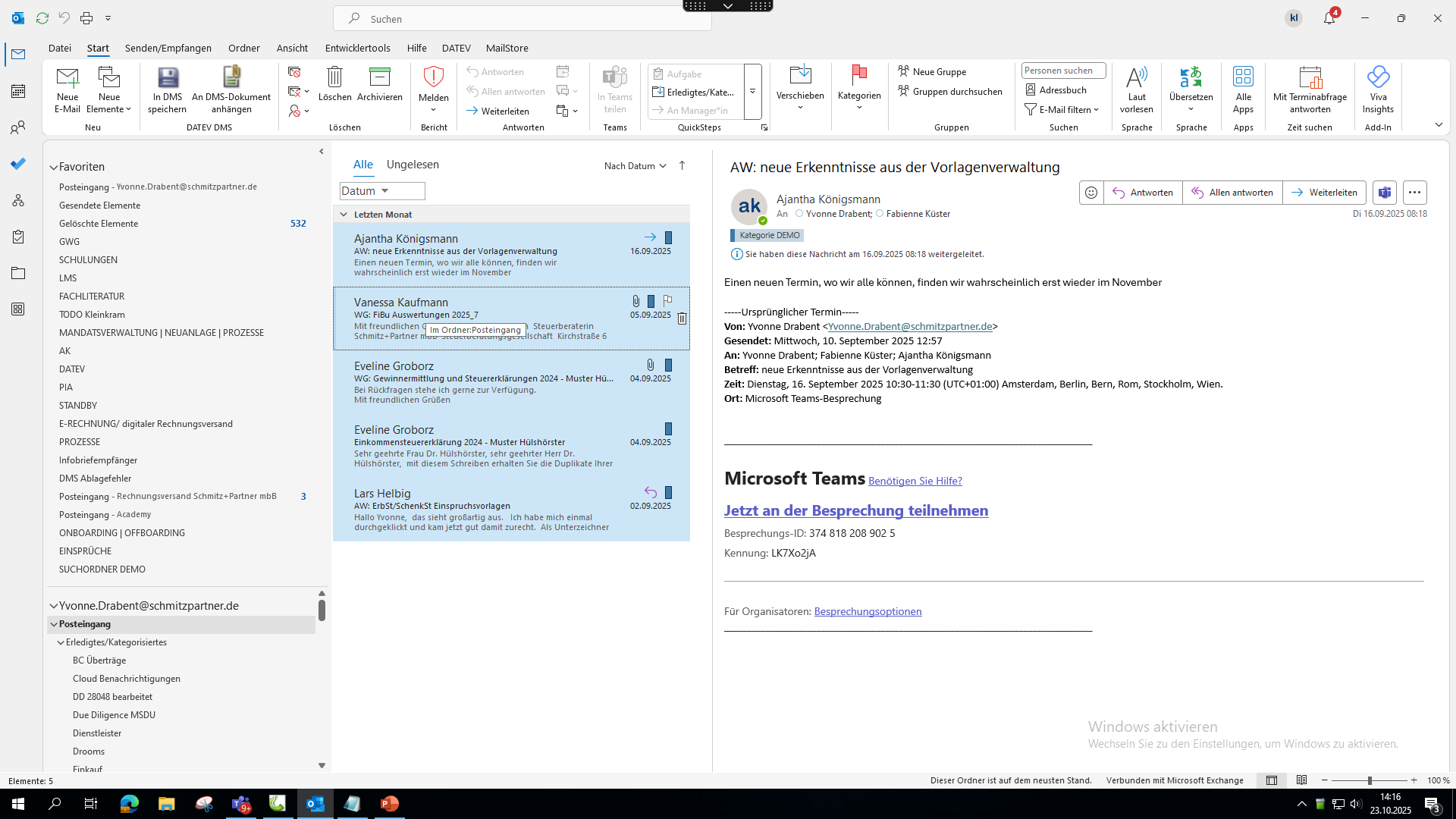The image size is (1456, 819).
Task: Click Laut vorlesen read aloud icon
Action: 1137,90
